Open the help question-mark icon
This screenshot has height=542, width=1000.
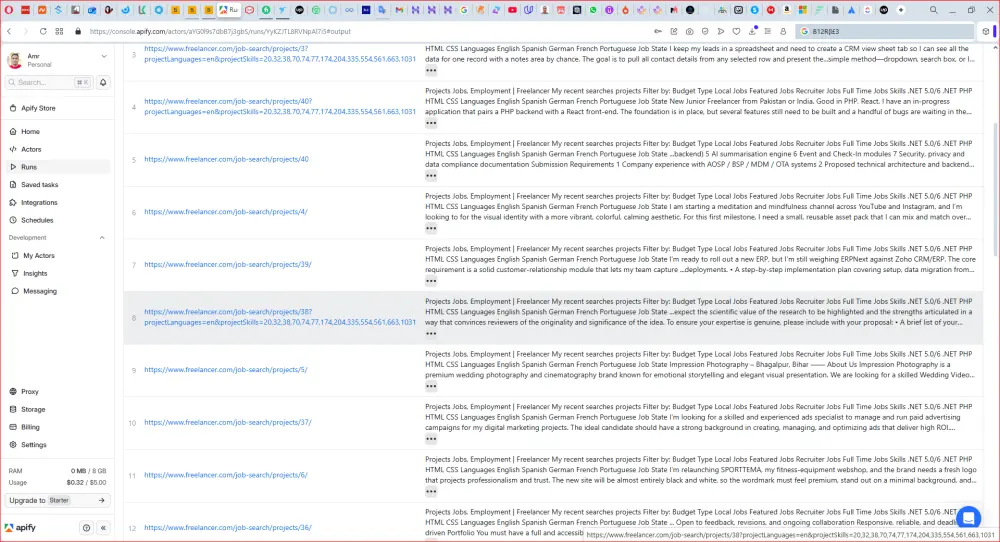(x=86, y=528)
